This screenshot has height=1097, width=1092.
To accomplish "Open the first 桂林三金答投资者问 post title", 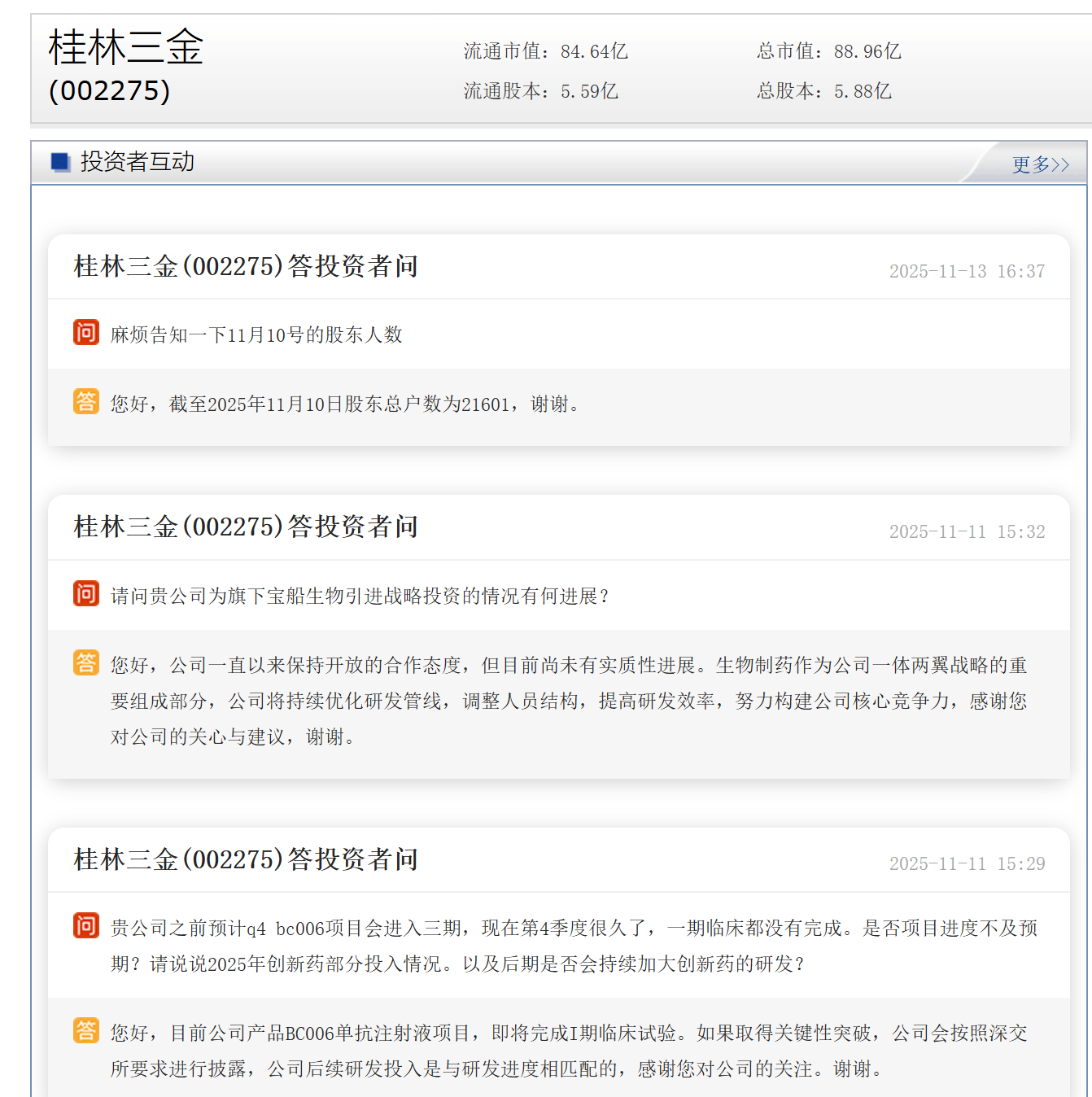I will 246,266.
